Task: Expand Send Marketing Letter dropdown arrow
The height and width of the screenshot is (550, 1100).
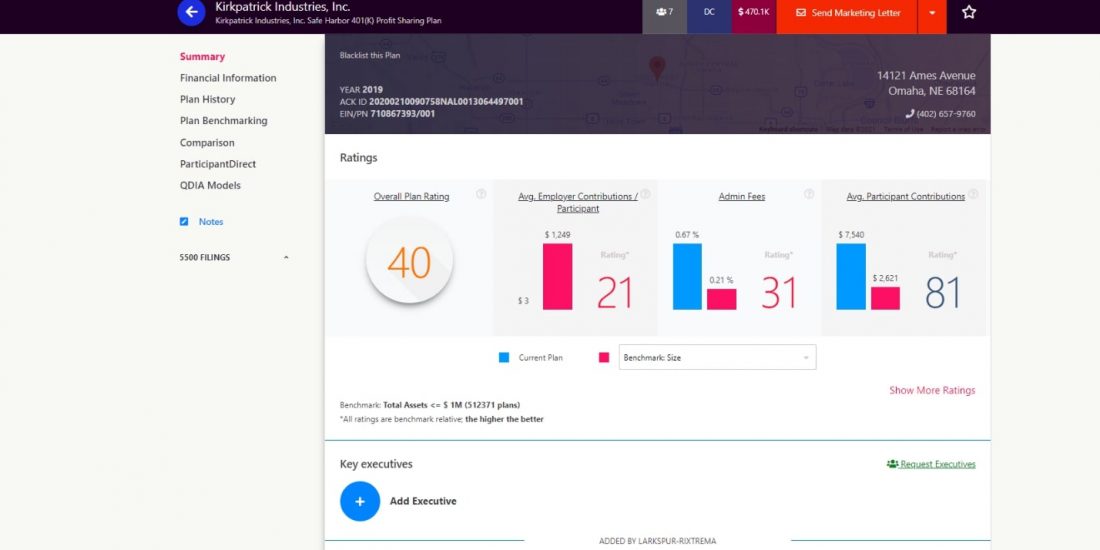Action: coord(932,13)
